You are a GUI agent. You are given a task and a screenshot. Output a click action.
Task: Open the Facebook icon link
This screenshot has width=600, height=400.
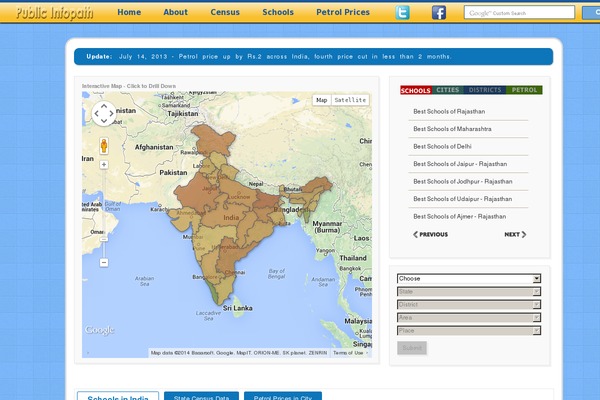tap(439, 13)
